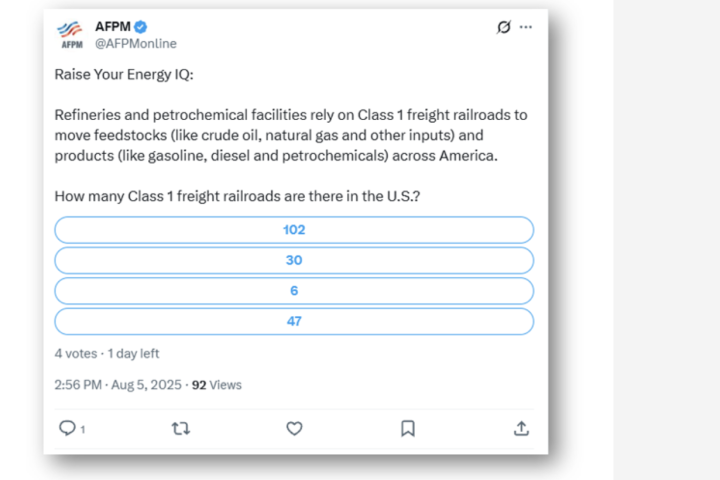Vote for the 30 poll option
This screenshot has width=720, height=480.
tap(294, 260)
